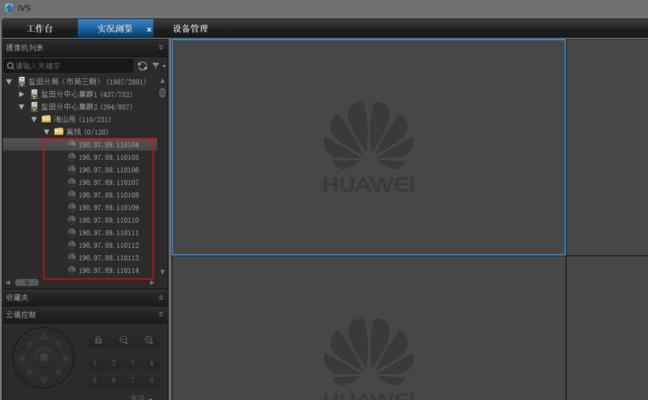Refresh the camera list
The height and width of the screenshot is (400, 648).
tap(143, 66)
